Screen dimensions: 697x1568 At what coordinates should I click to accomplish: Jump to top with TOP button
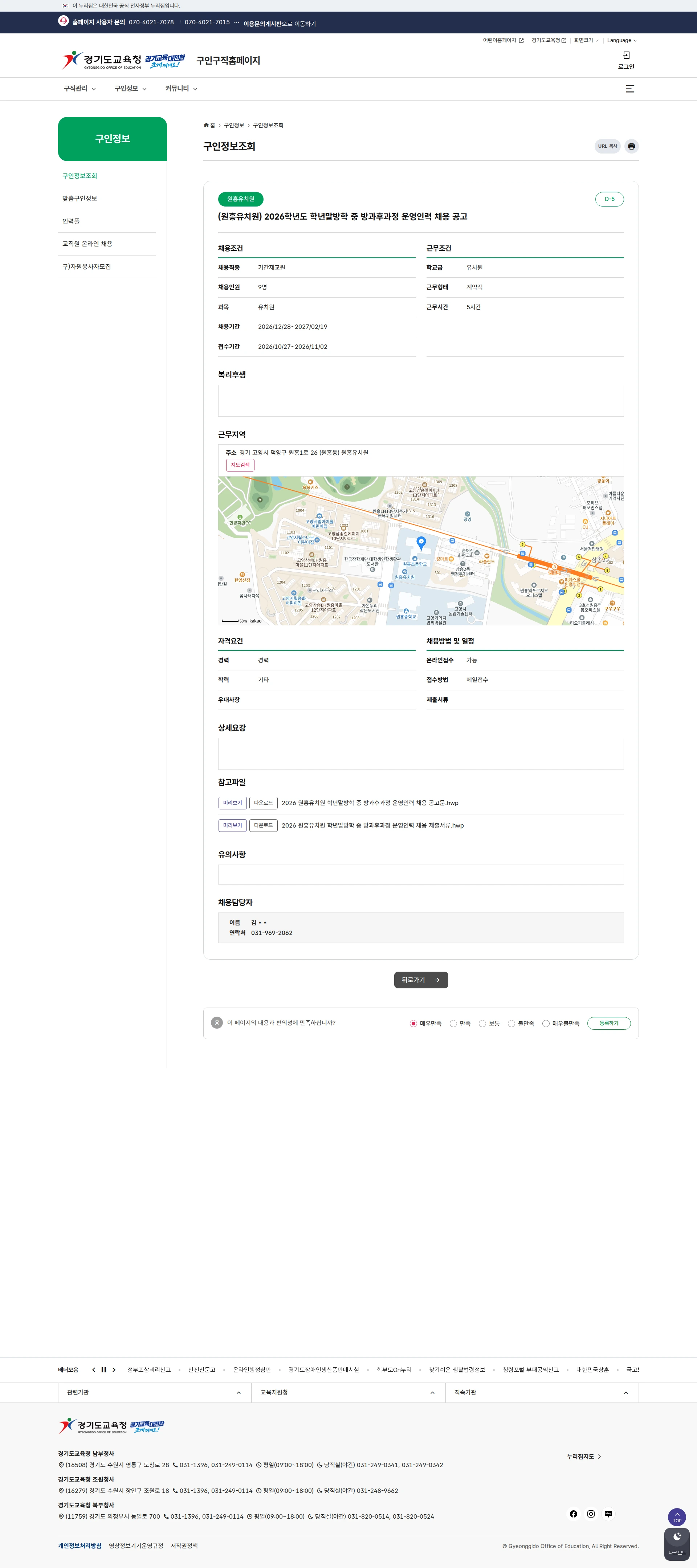tap(677, 1517)
